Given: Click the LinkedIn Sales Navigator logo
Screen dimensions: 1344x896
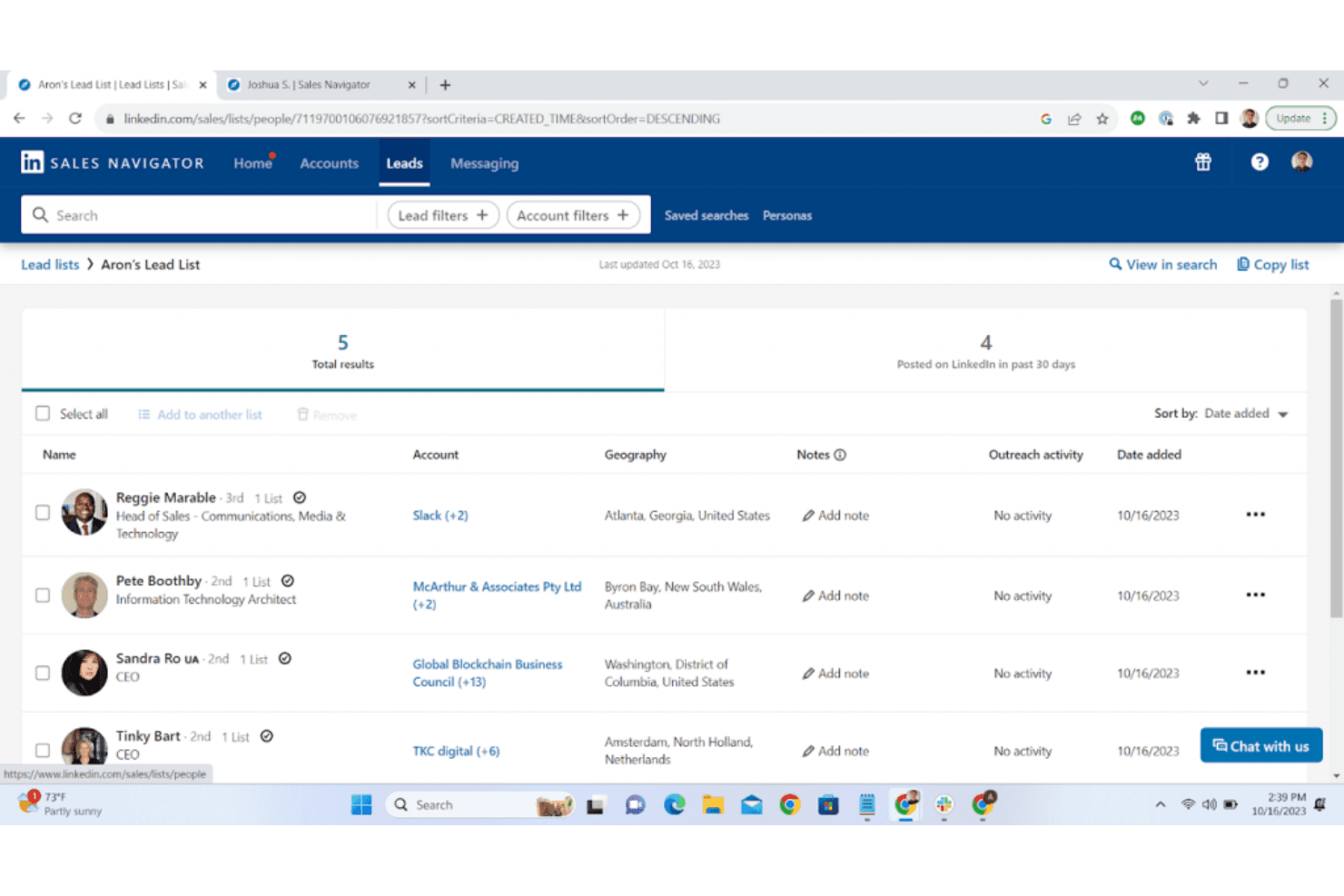Looking at the screenshot, I should click(x=113, y=162).
